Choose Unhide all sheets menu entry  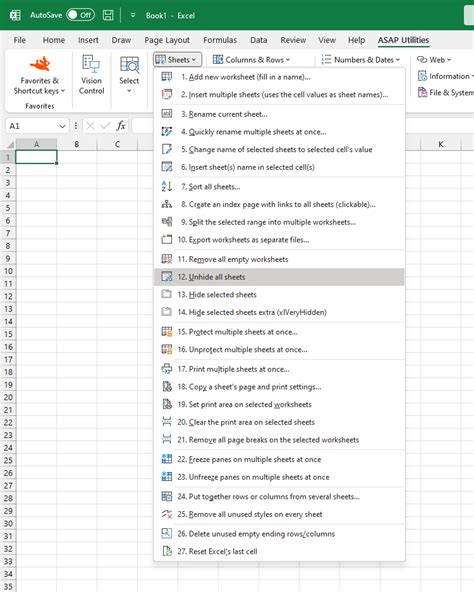coord(279,277)
